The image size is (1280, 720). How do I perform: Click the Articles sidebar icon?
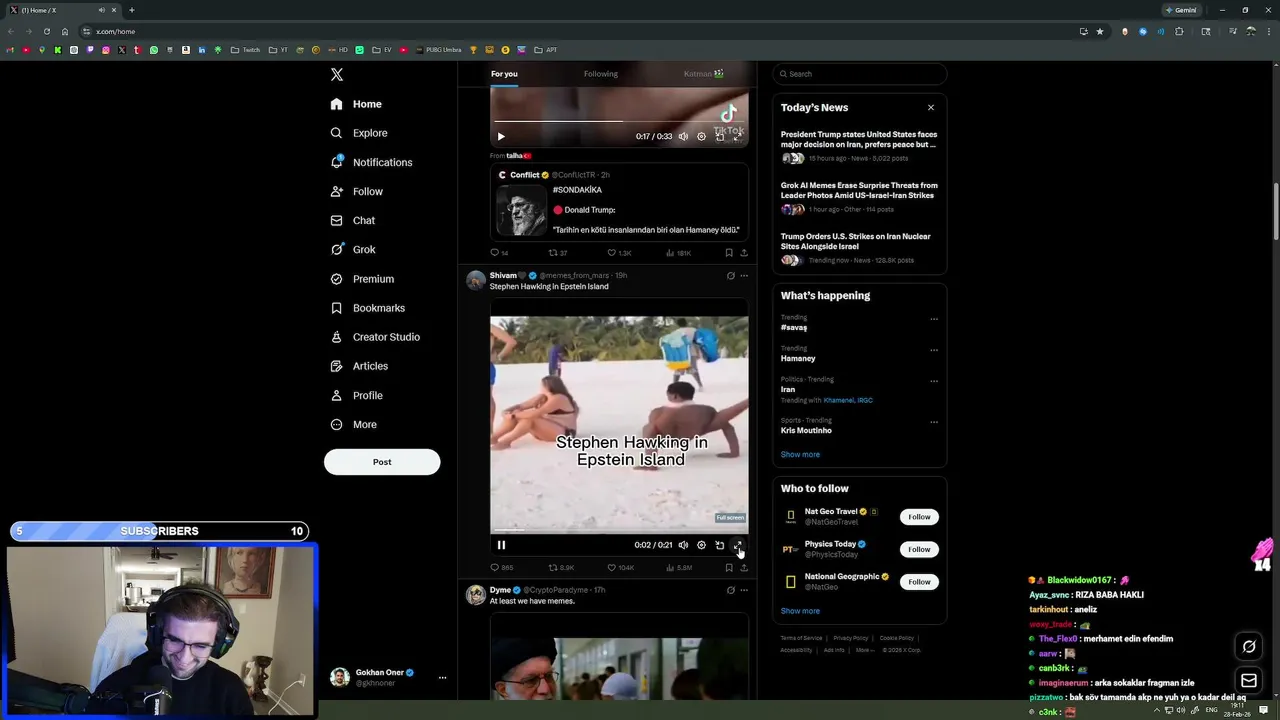pyautogui.click(x=337, y=366)
